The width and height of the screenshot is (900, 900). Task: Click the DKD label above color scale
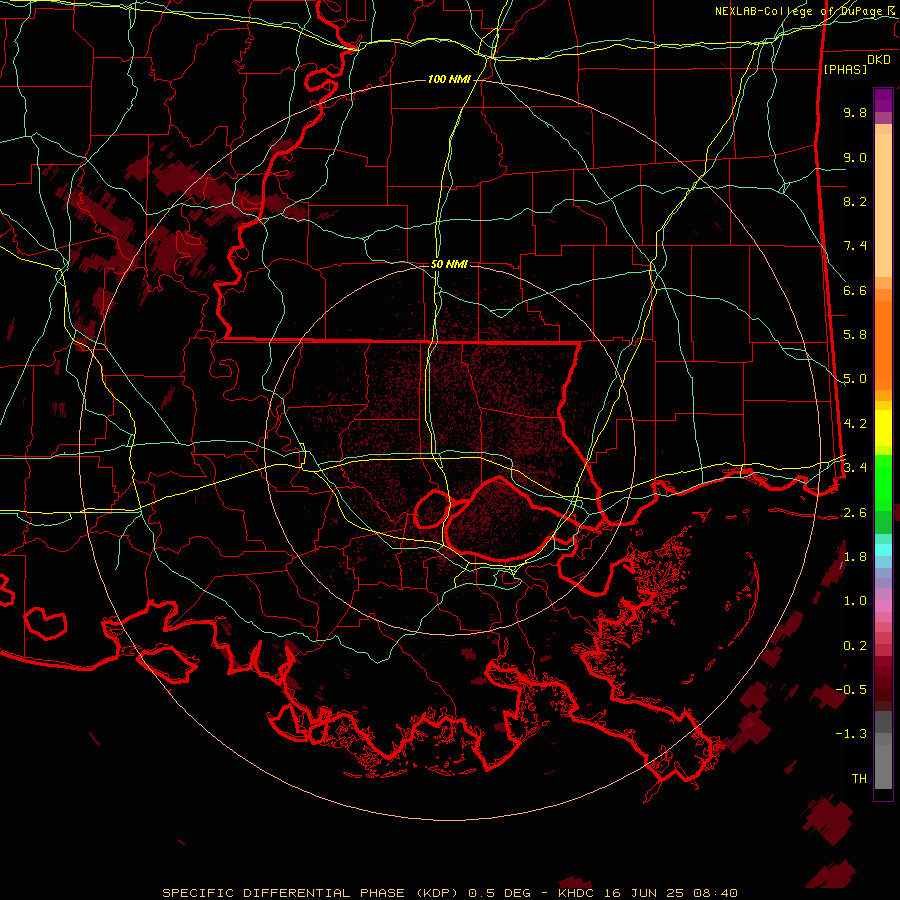pos(879,60)
